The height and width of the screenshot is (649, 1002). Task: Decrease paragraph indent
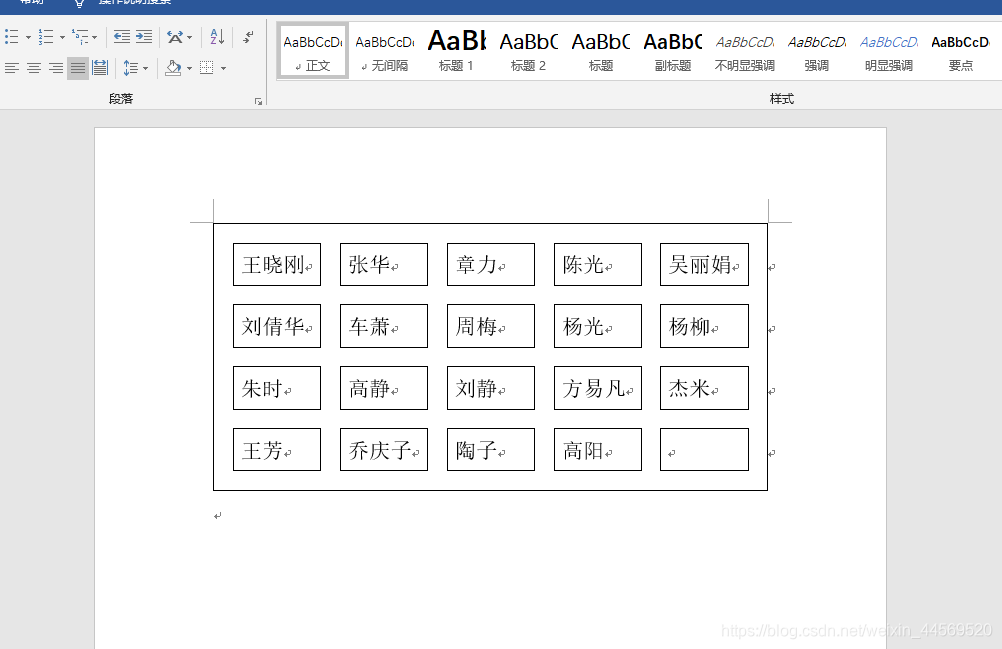click(x=121, y=36)
